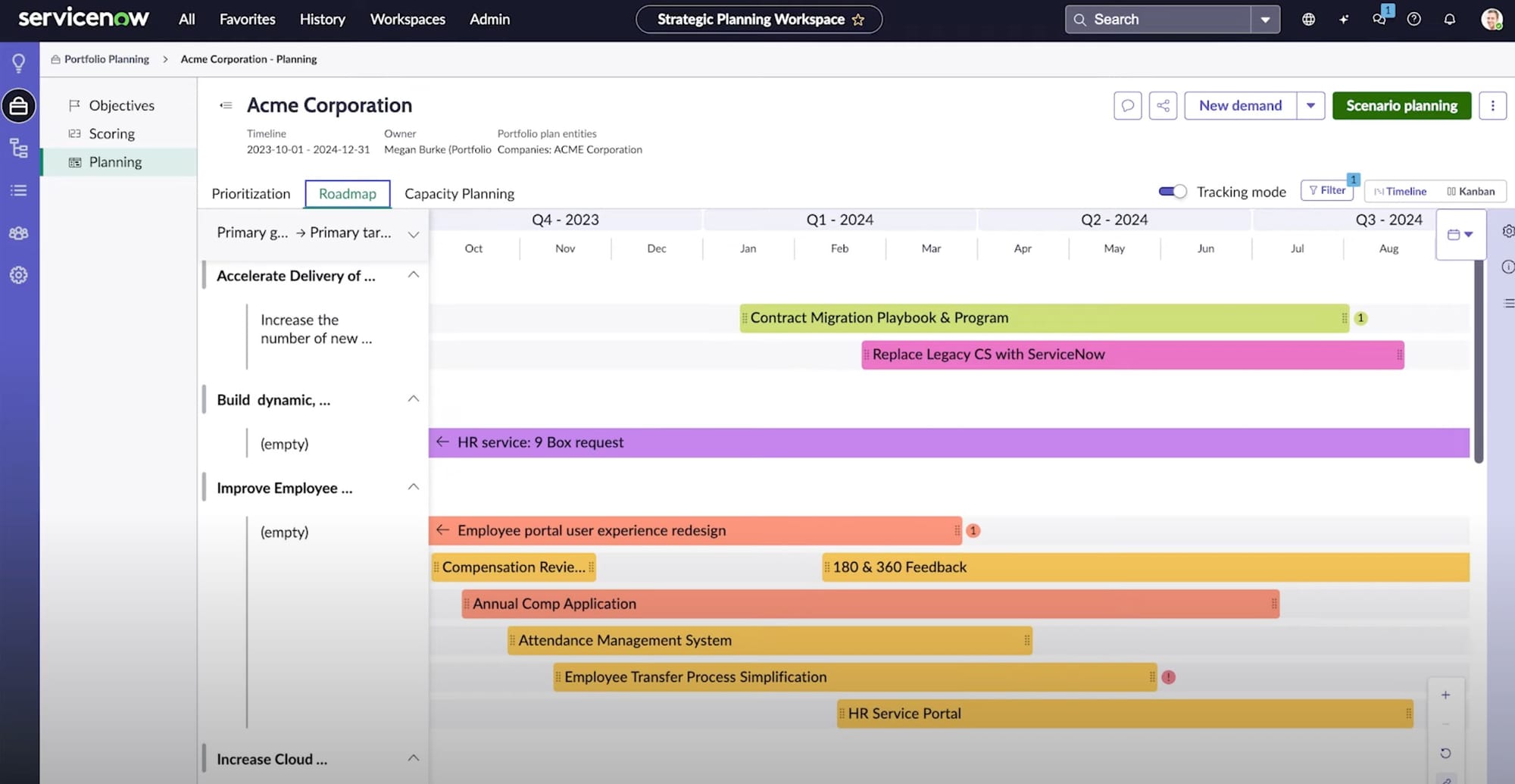Toggle Tracking mode switch
This screenshot has height=784, width=1515.
(x=1173, y=192)
